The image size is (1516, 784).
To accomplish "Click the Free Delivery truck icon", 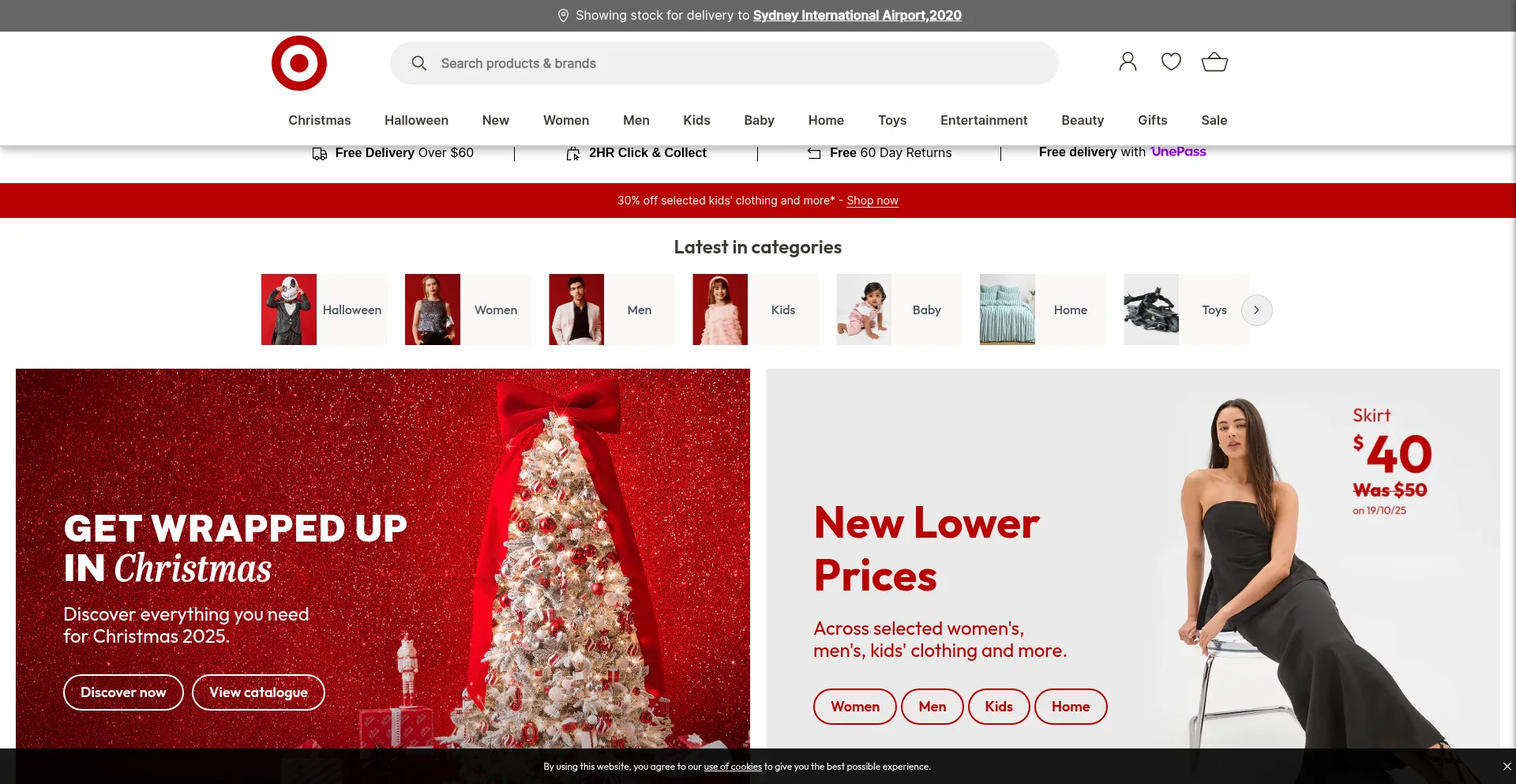I will pyautogui.click(x=319, y=153).
